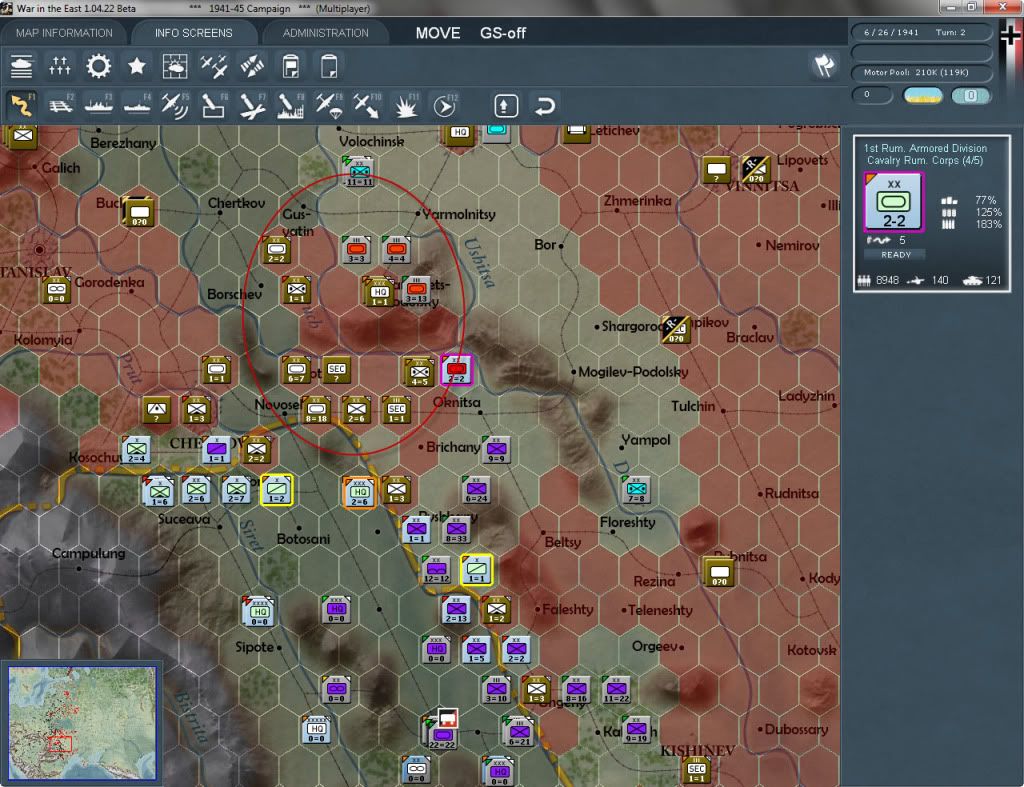Select the 8=18 unit counter
This screenshot has width=1024, height=787.
[x=316, y=411]
